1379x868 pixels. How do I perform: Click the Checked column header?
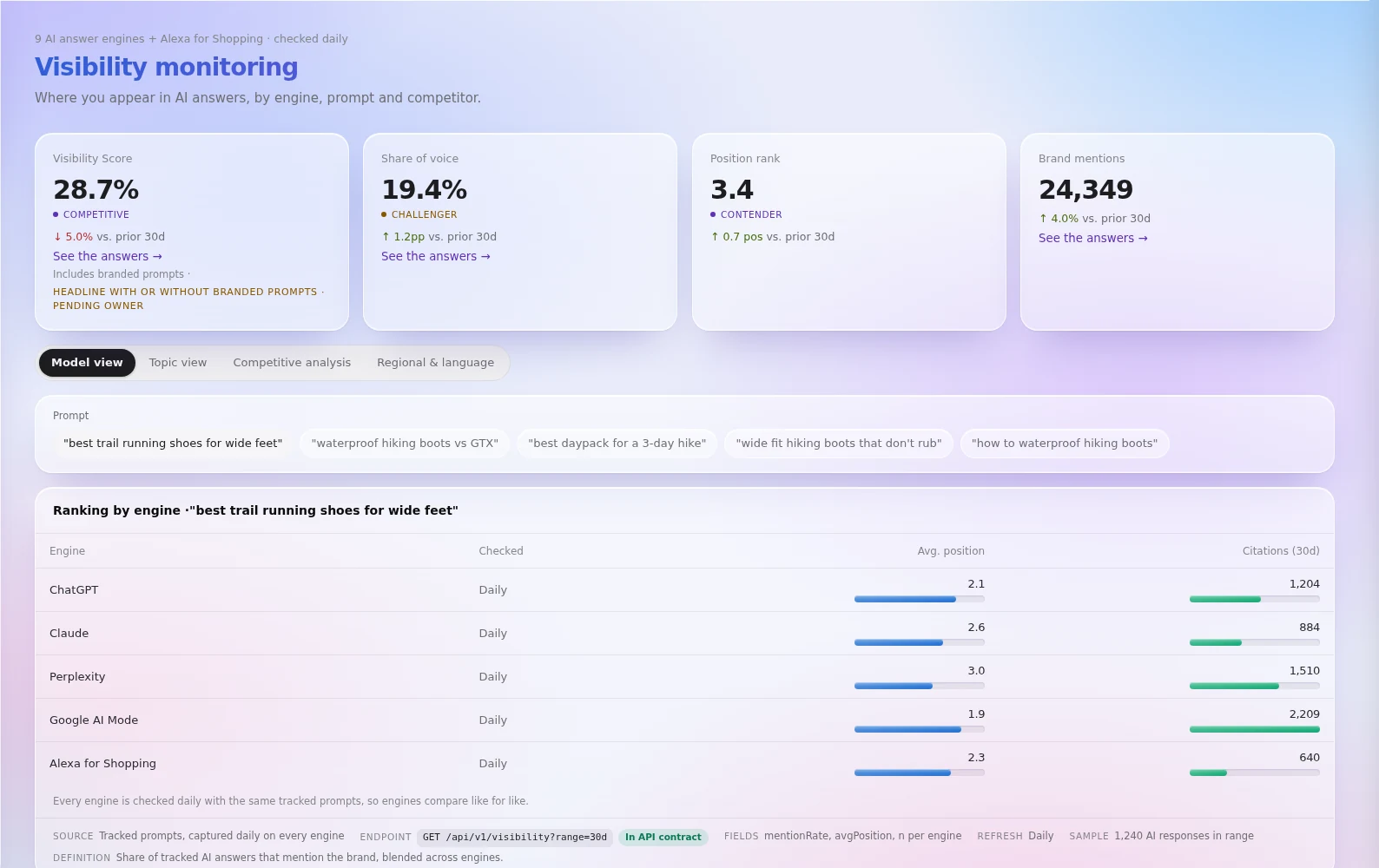click(x=501, y=551)
